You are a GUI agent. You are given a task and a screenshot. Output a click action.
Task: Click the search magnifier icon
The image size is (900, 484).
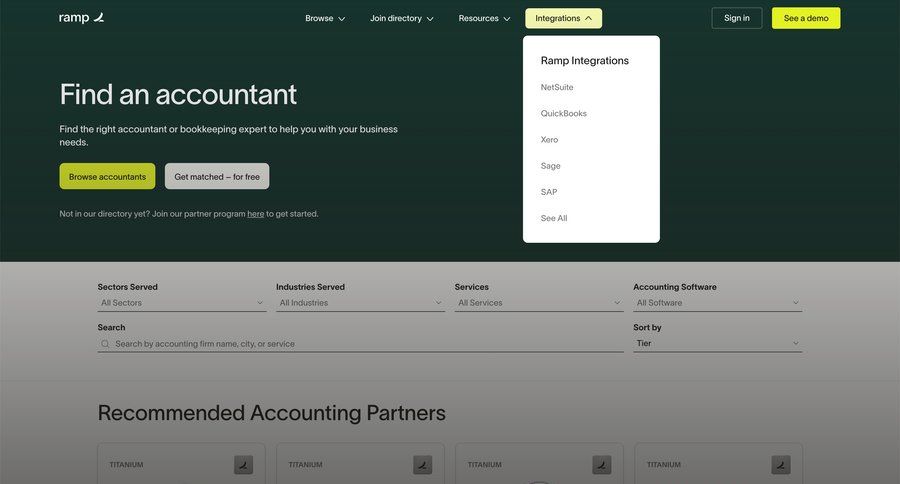tap(105, 344)
